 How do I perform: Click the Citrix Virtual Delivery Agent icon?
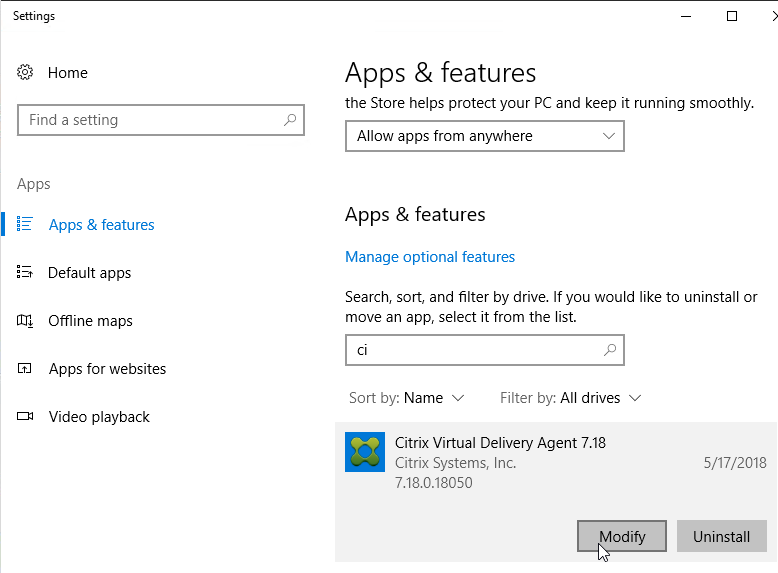[365, 452]
